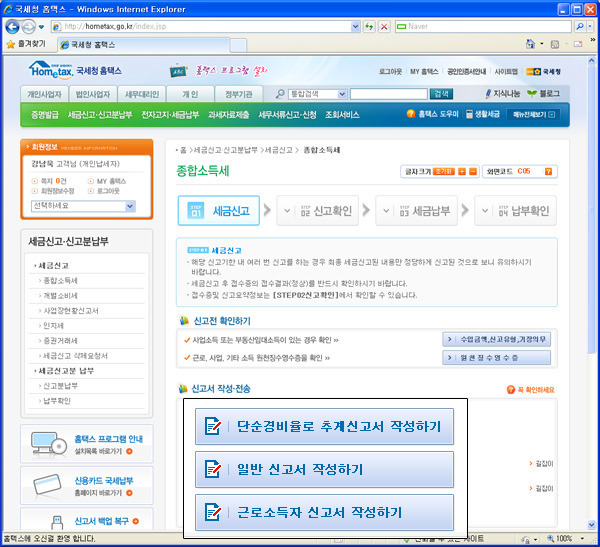Click 국세청 logo link at top right
600x547 pixels.
click(543, 72)
